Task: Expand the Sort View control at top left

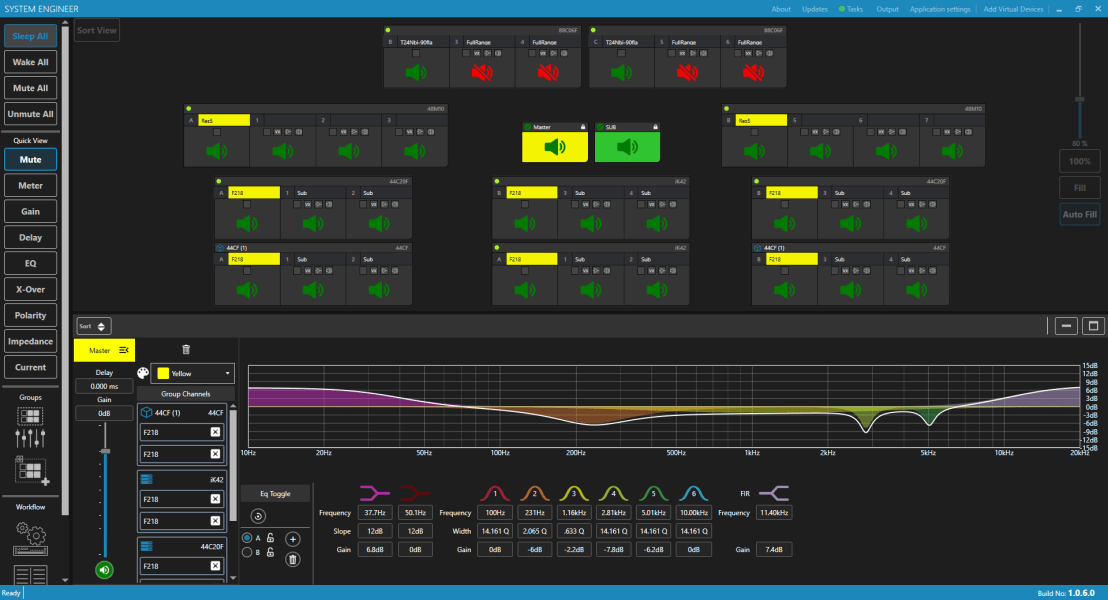Action: click(96, 30)
